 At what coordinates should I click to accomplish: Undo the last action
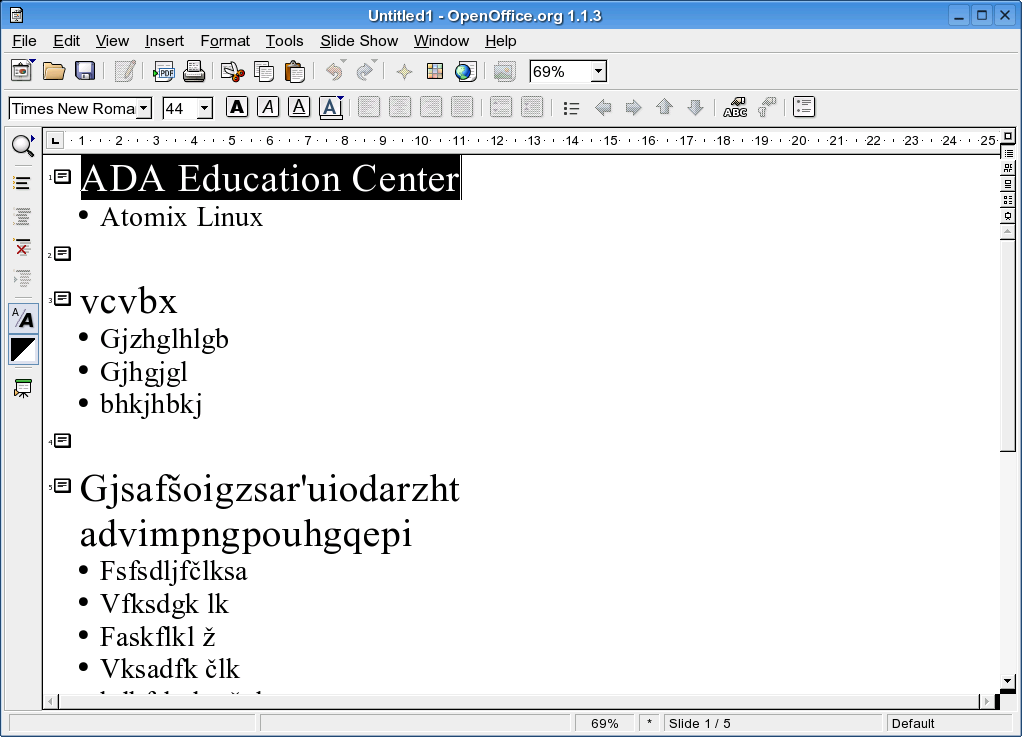pos(334,71)
